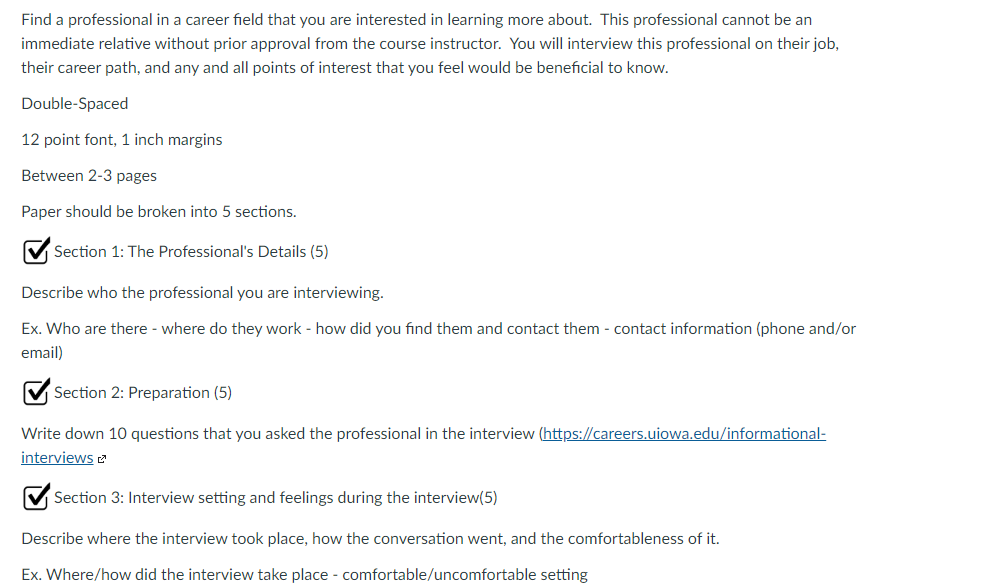Click the external link icon after "interviews"
Screen dimensions: 1000x588
tap(101, 459)
